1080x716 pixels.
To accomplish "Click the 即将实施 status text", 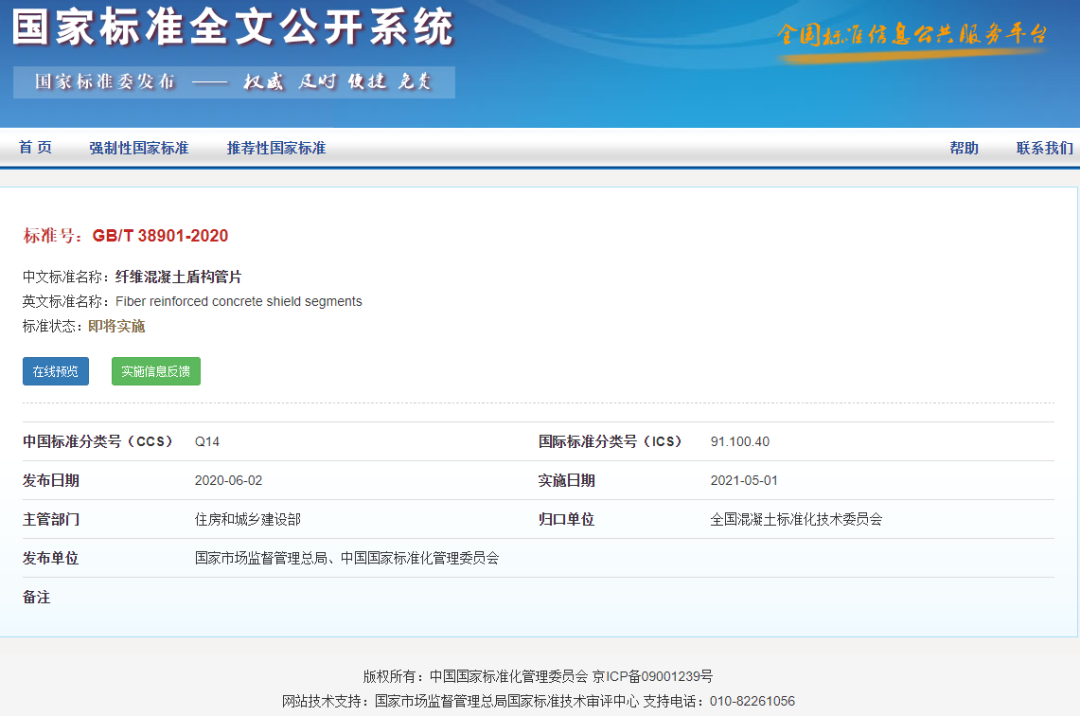I will tap(116, 326).
